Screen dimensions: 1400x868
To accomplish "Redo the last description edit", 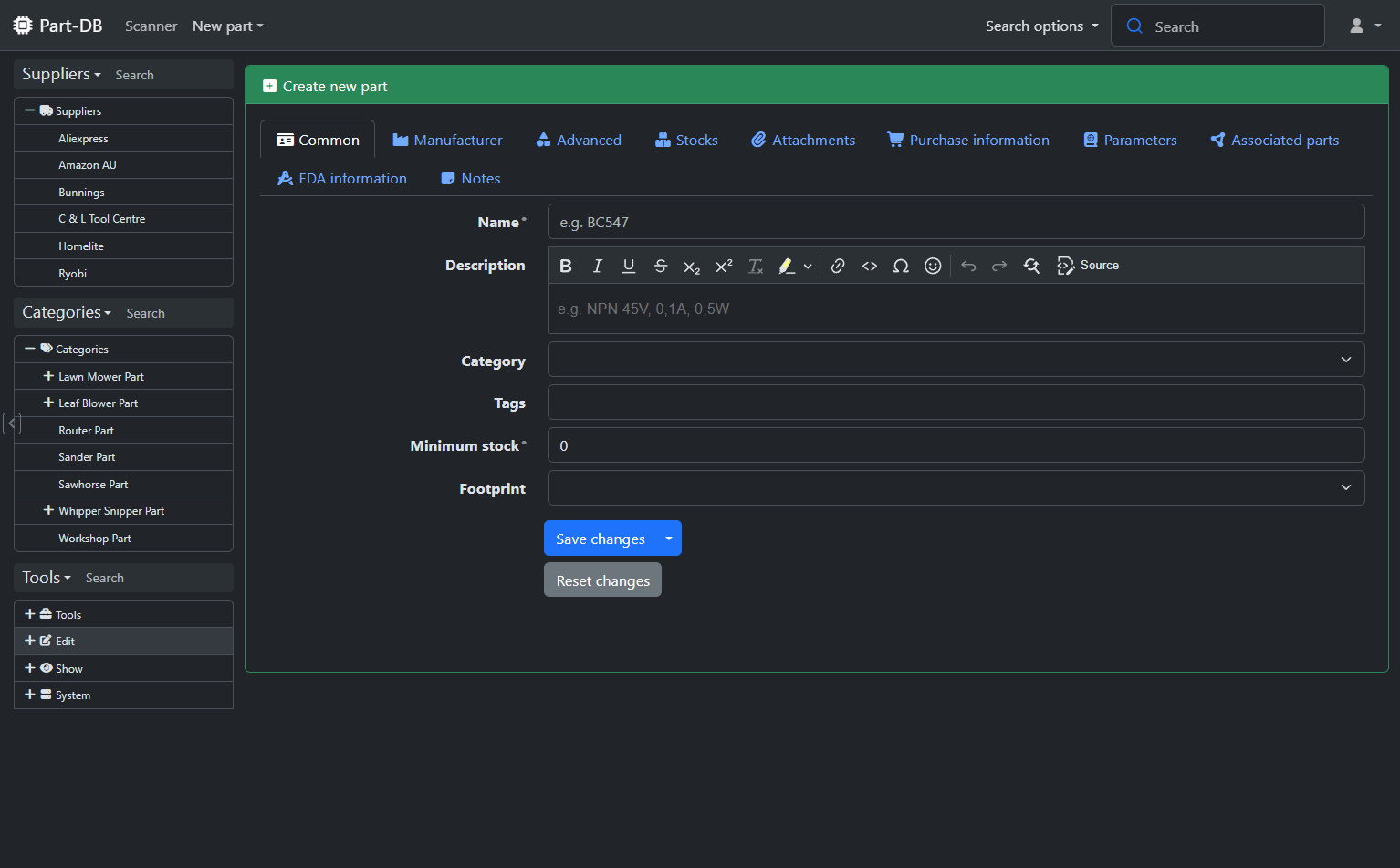I will (x=999, y=266).
